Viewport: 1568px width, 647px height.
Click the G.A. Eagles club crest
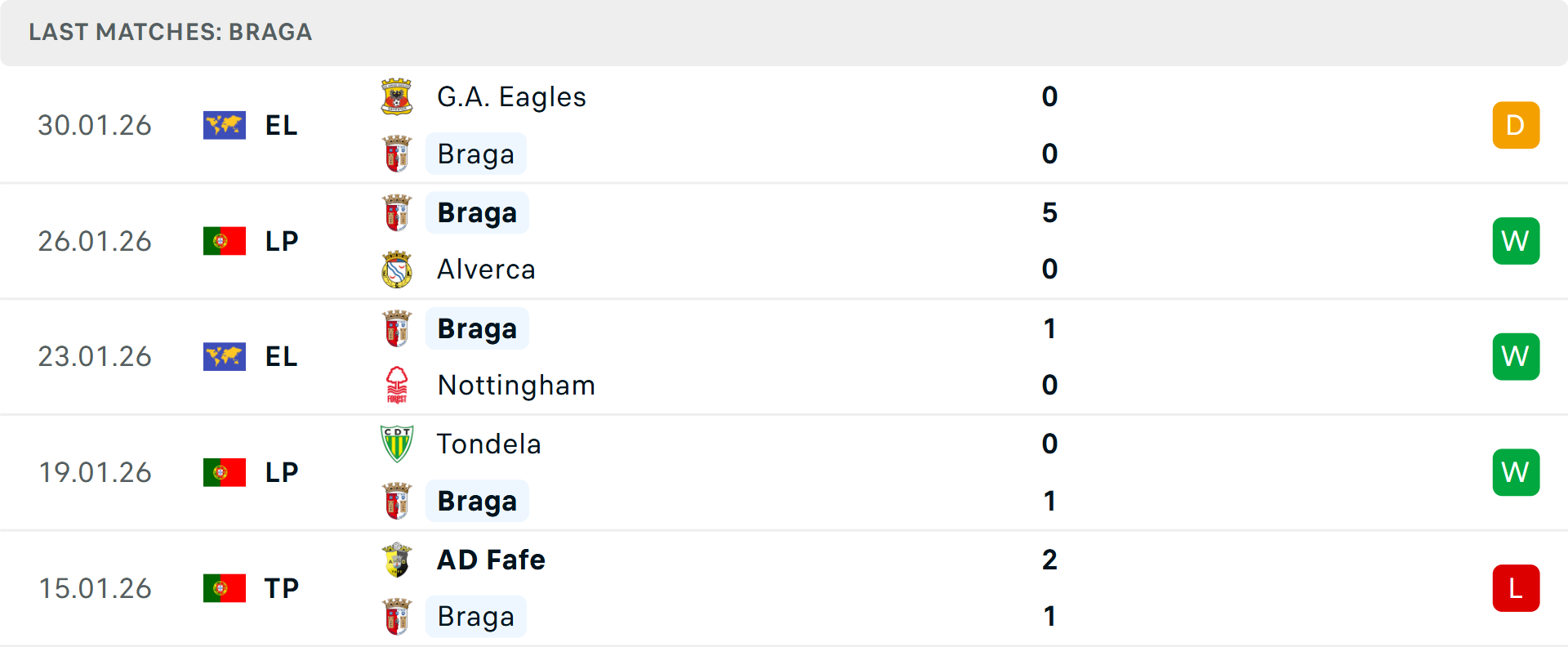[x=397, y=97]
